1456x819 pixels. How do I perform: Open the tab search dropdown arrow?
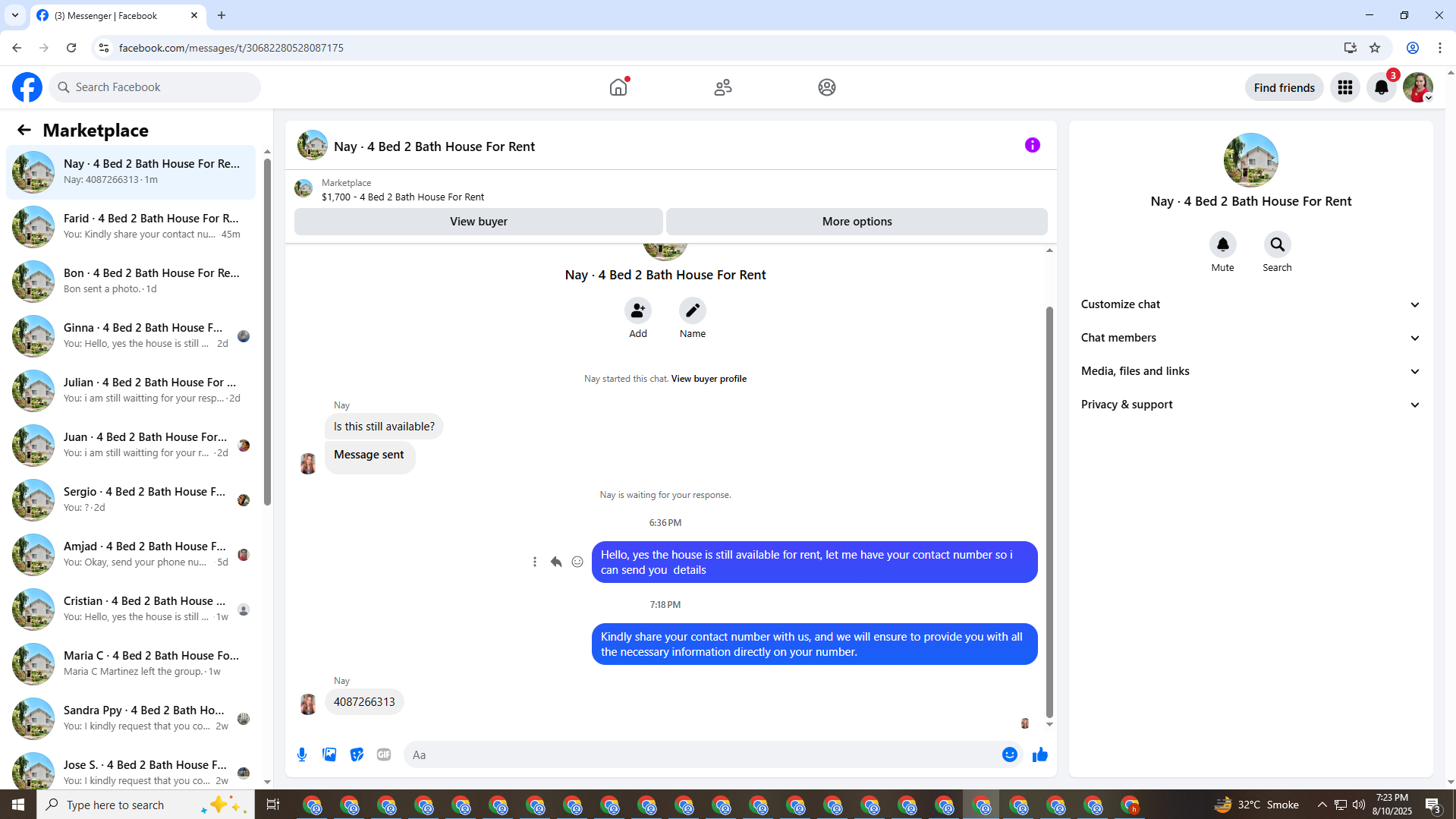(x=15, y=15)
